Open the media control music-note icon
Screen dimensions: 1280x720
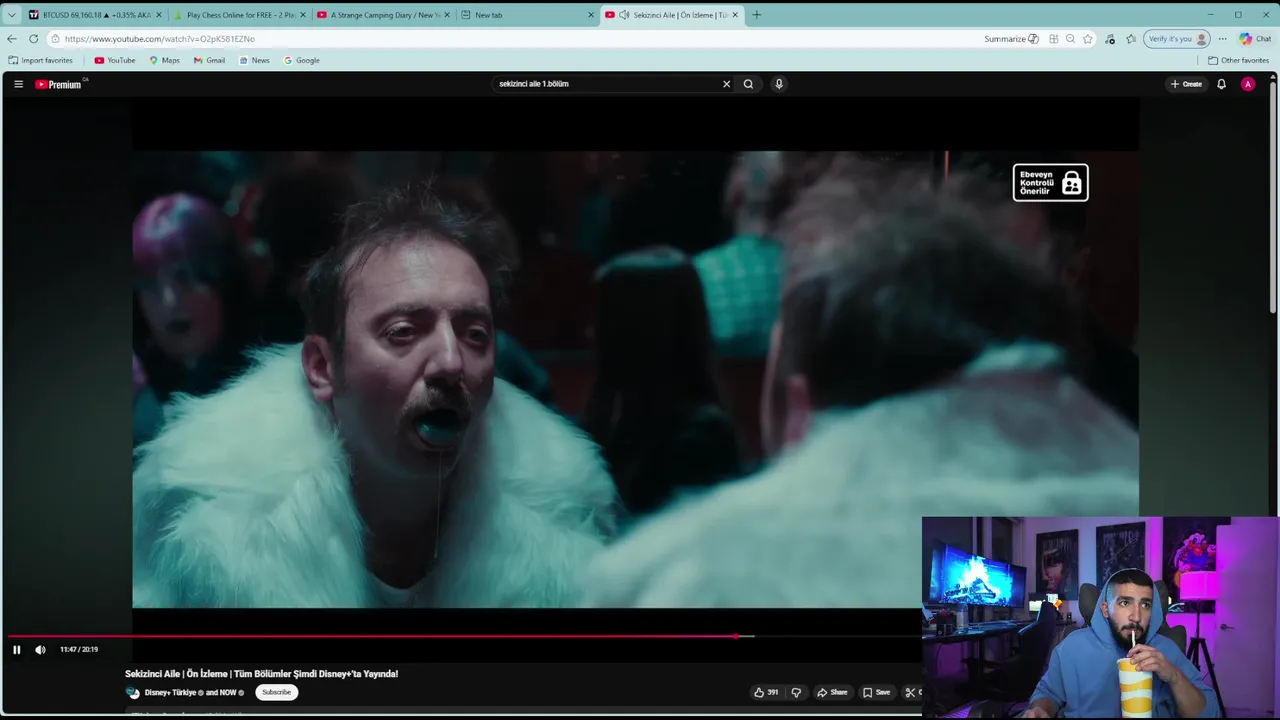coord(1110,39)
